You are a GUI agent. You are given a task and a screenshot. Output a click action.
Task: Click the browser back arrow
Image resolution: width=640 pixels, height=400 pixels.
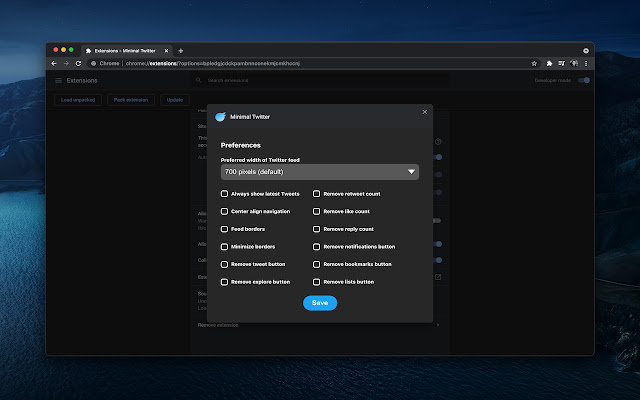[54, 63]
